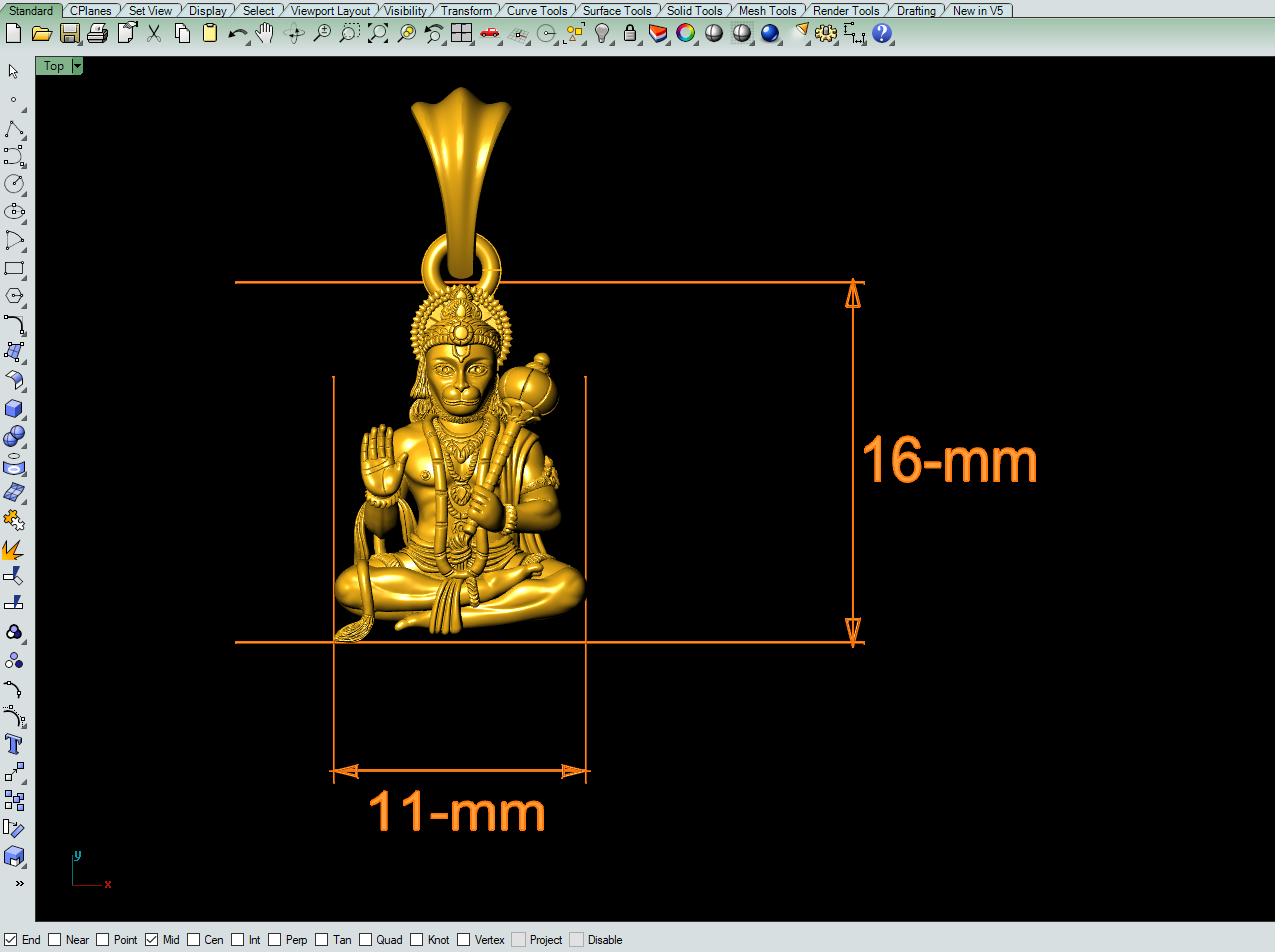Open the Viewport Layout tab
The width and height of the screenshot is (1275, 952).
click(330, 11)
